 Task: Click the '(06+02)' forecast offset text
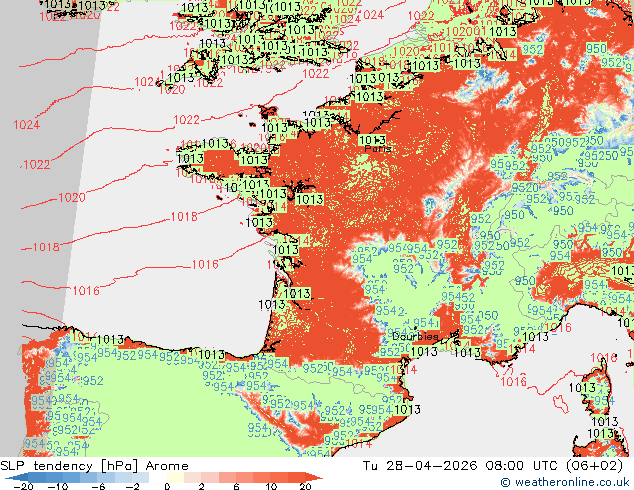click(596, 466)
